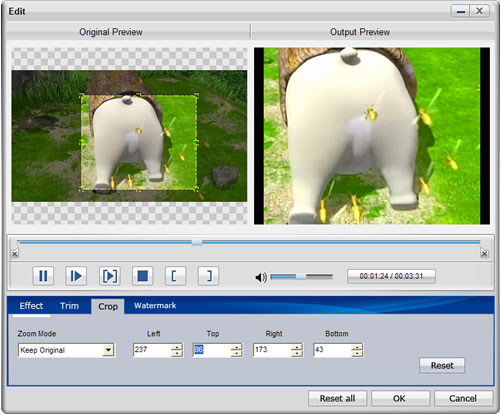The width and height of the screenshot is (500, 414).
Task: Click the time display 00:01:24 / 00:03:31
Action: coord(391,276)
